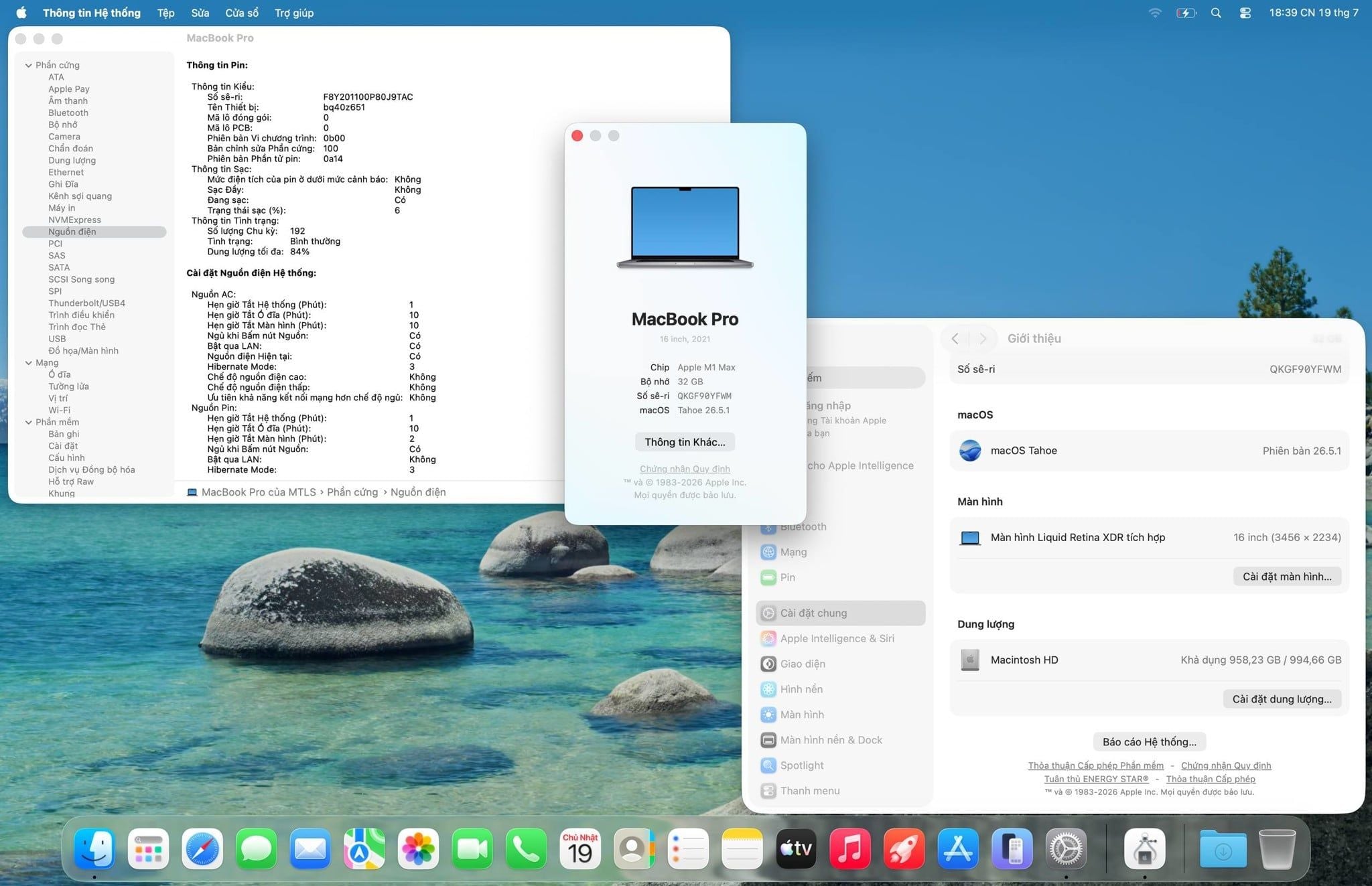Open Apple TV app in Dock
This screenshot has height=886, width=1372.
(x=796, y=848)
